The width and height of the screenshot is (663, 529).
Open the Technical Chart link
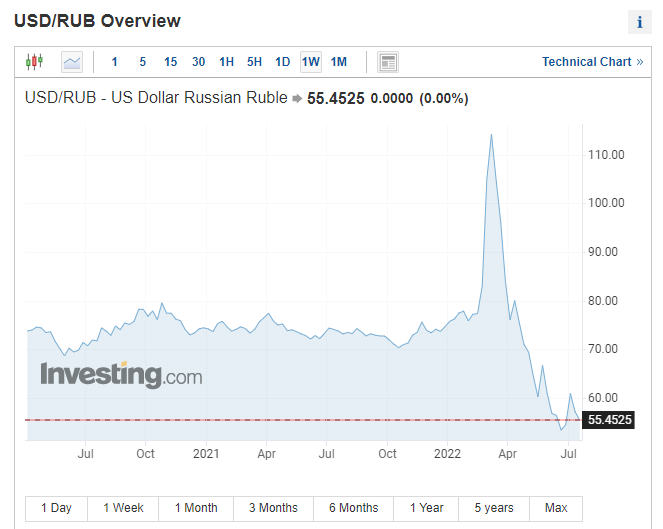pyautogui.click(x=592, y=62)
